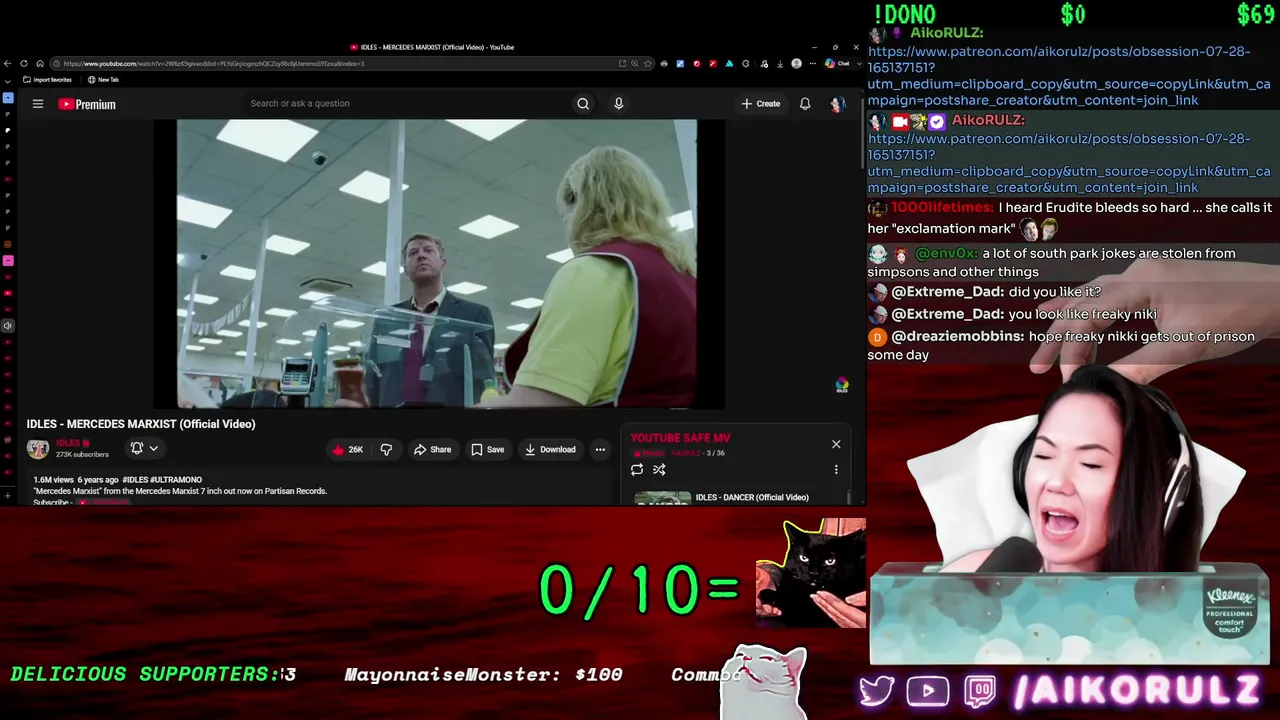Viewport: 1280px width, 720px height.
Task: Click the Twitch icon in stream overlay
Action: pos(980,691)
